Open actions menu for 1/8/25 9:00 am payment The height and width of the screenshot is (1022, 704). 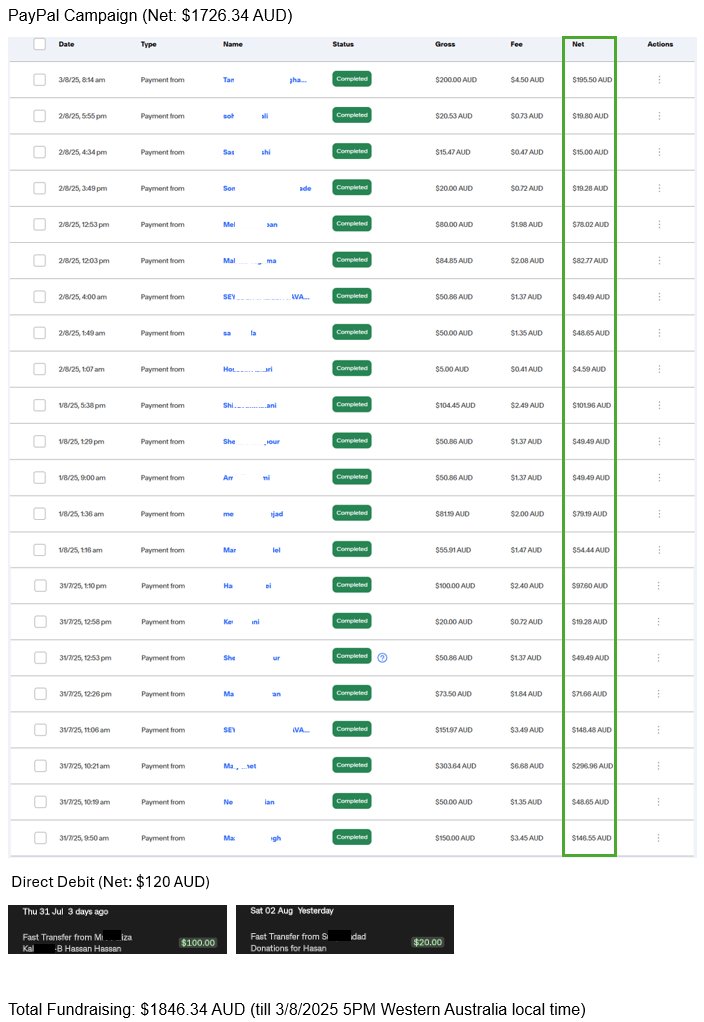tap(659, 478)
